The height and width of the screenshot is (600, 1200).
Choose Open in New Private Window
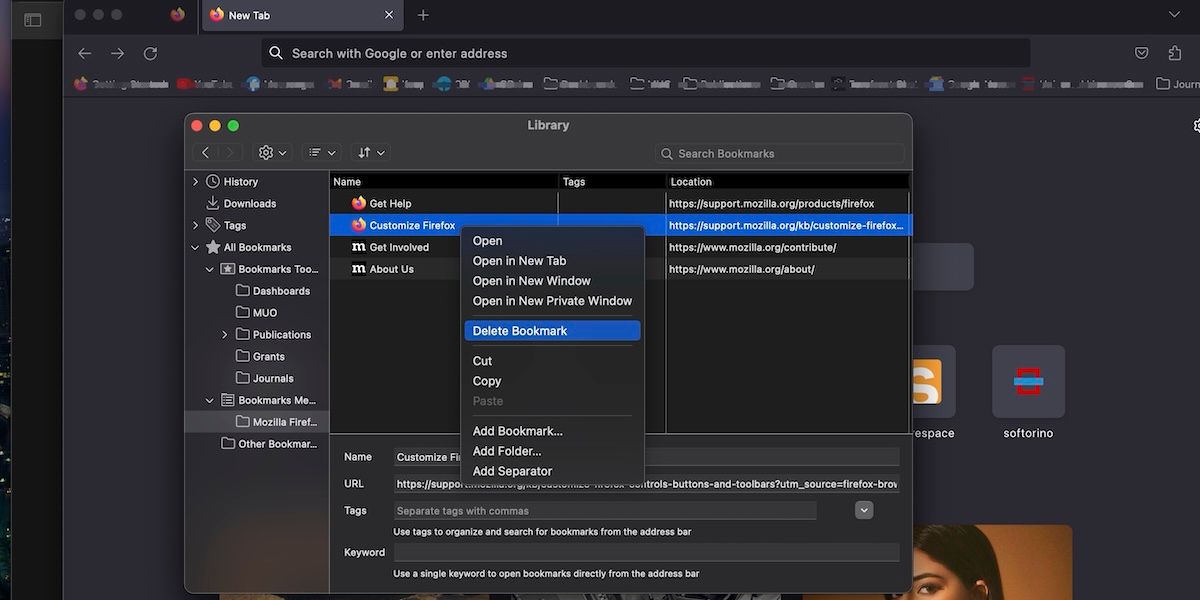[x=551, y=300]
